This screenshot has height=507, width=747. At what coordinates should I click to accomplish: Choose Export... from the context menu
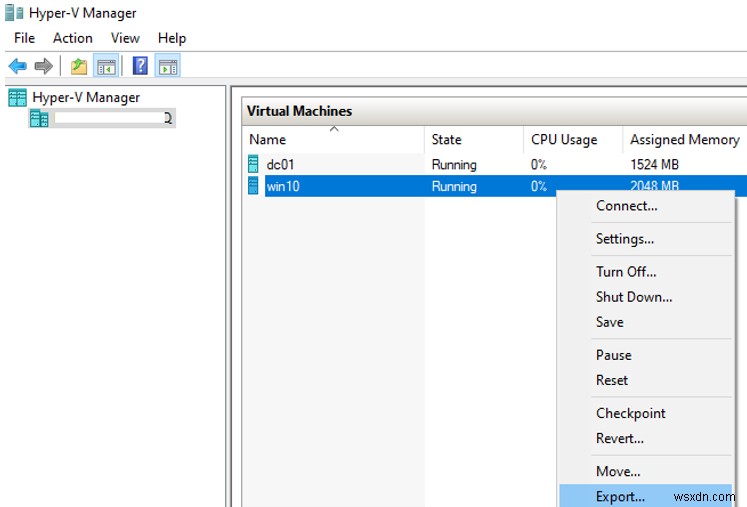[620, 496]
